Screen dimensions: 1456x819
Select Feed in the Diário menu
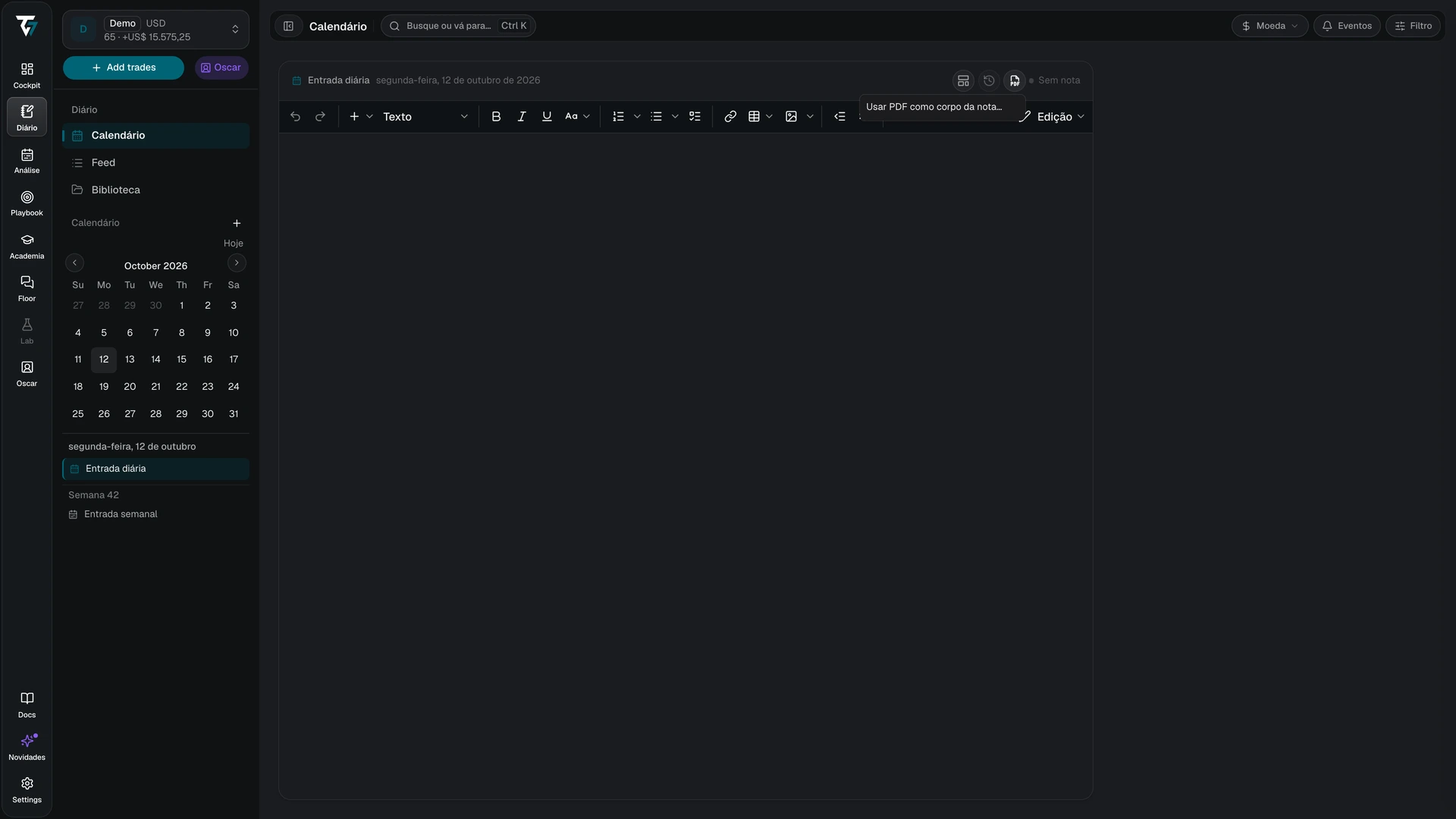(156, 163)
